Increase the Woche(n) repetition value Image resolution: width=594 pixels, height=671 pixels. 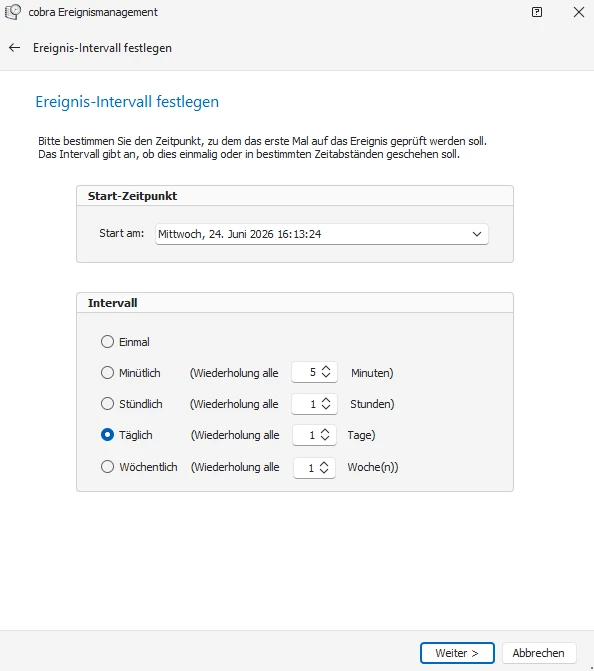pos(324,463)
